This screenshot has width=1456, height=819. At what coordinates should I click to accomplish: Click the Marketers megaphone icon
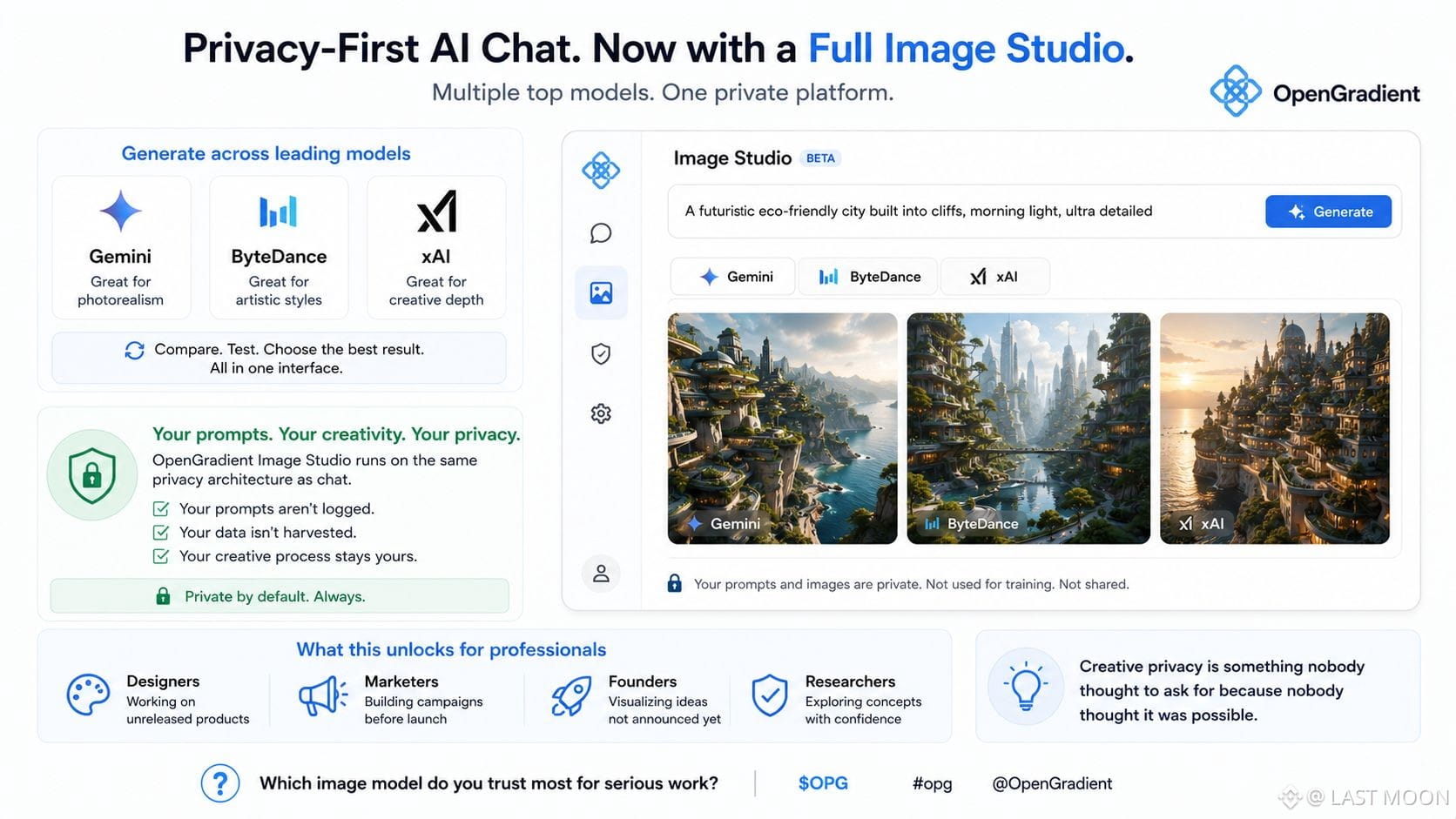[x=323, y=696]
